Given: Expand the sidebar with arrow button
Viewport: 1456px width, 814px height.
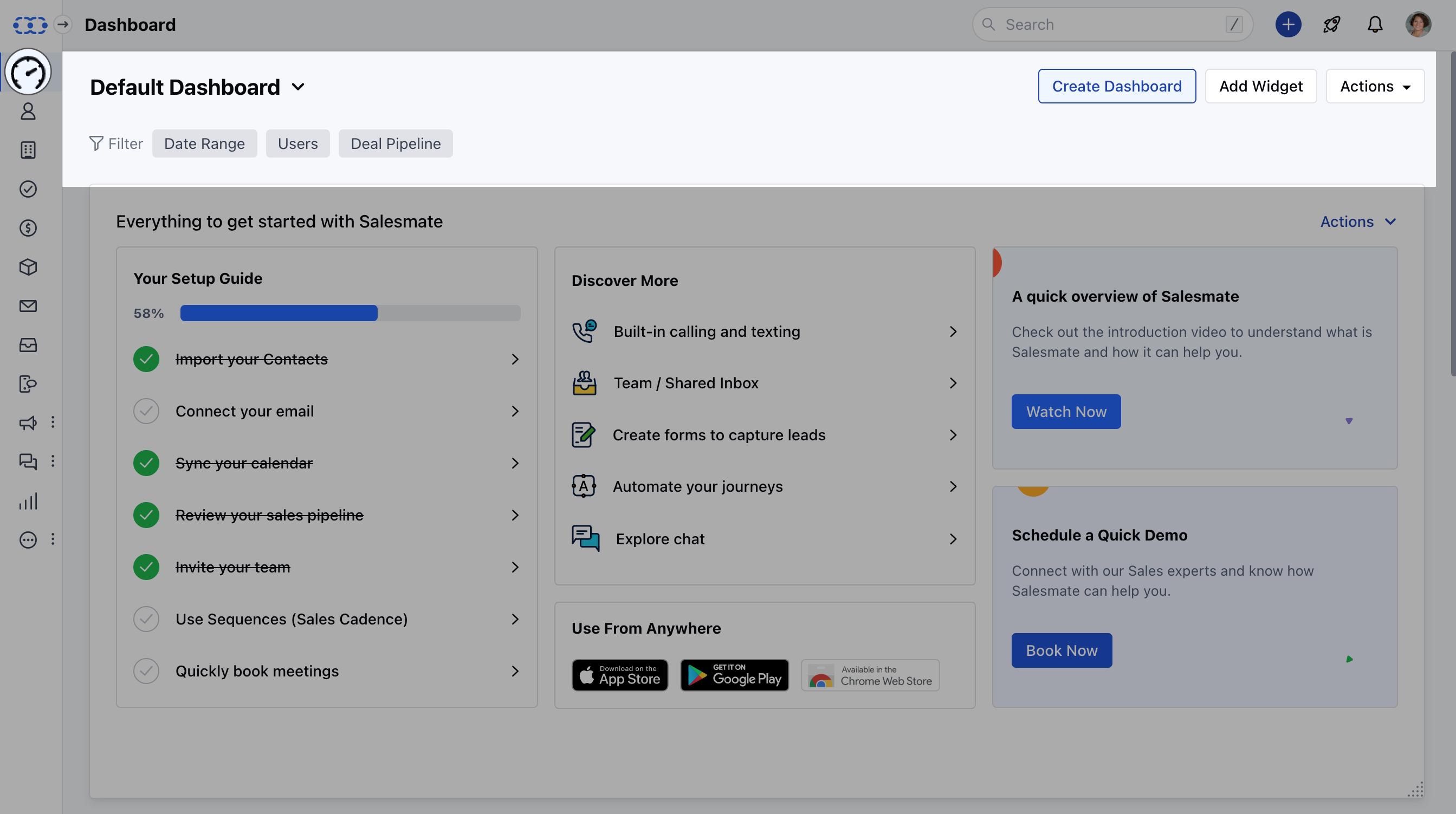Looking at the screenshot, I should pyautogui.click(x=63, y=24).
